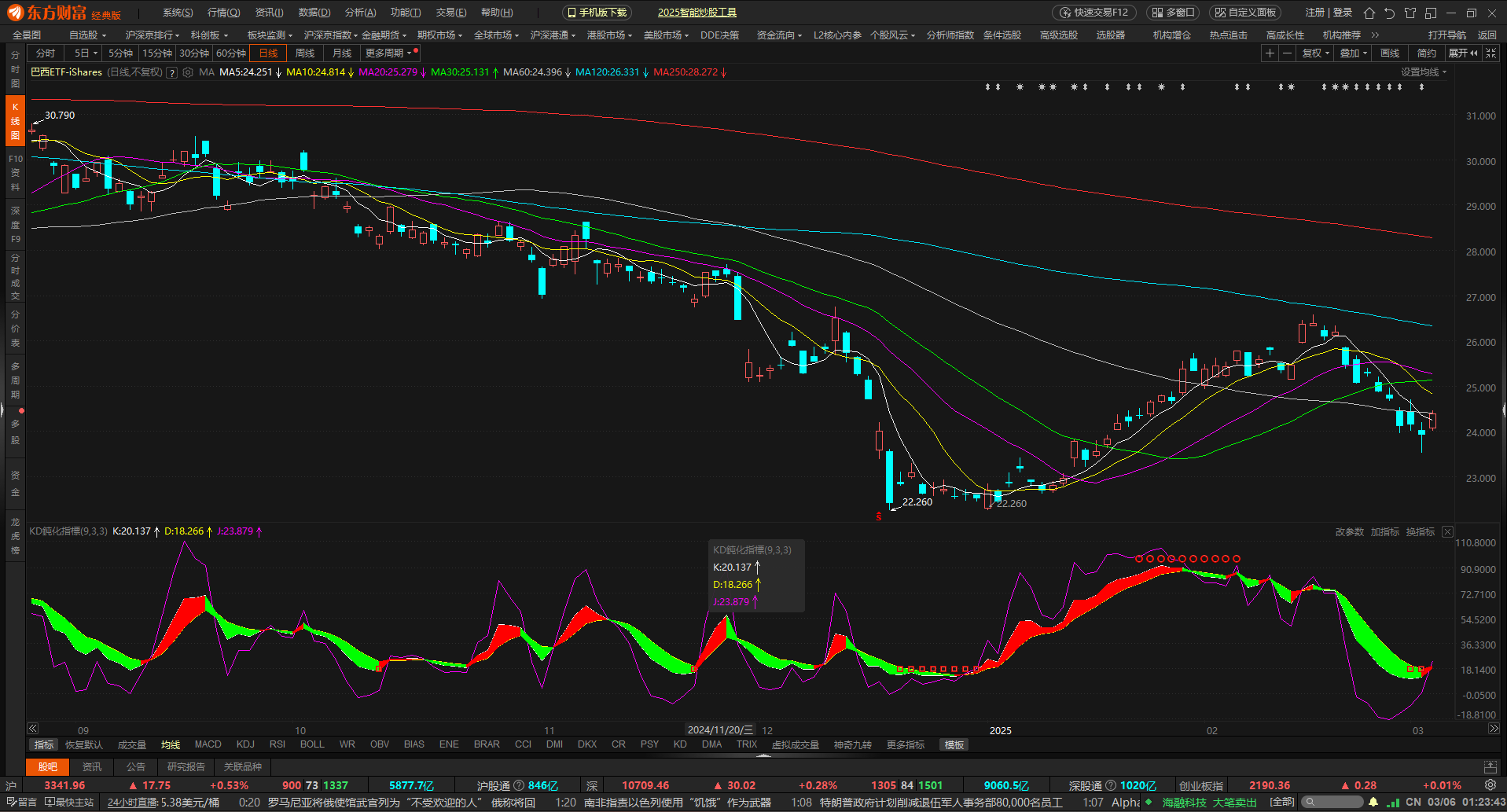This screenshot has height=812, width=1507.
Task: Click the fullscreen collapse arrows icon
Action: 1490,53
